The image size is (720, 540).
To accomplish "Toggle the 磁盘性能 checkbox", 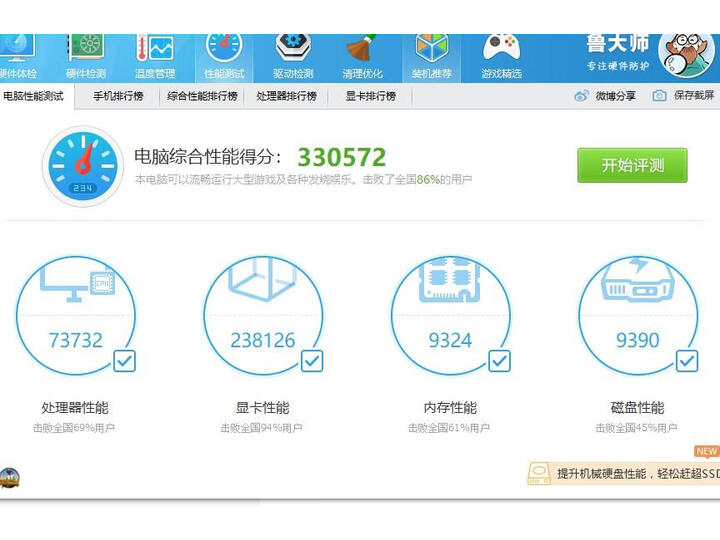I will tap(687, 360).
